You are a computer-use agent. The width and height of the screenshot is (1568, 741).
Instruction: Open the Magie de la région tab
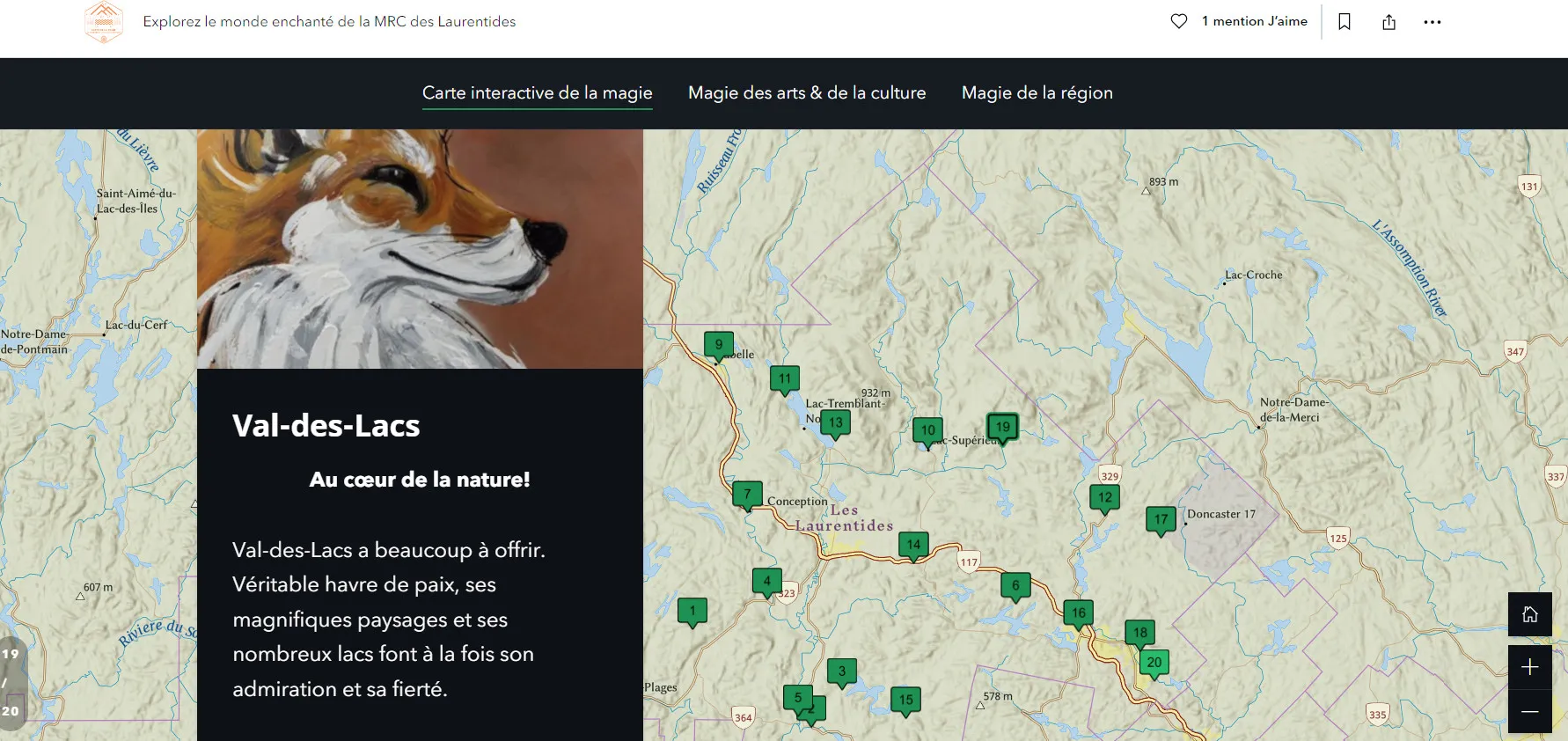[x=1037, y=92]
